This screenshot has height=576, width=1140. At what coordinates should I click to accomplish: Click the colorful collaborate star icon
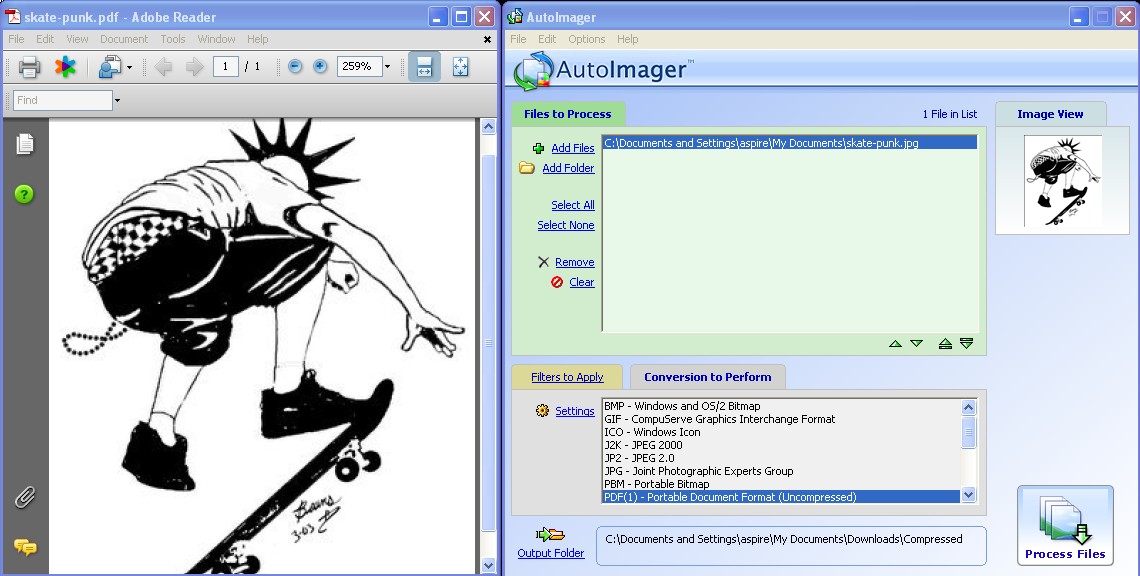pos(65,67)
